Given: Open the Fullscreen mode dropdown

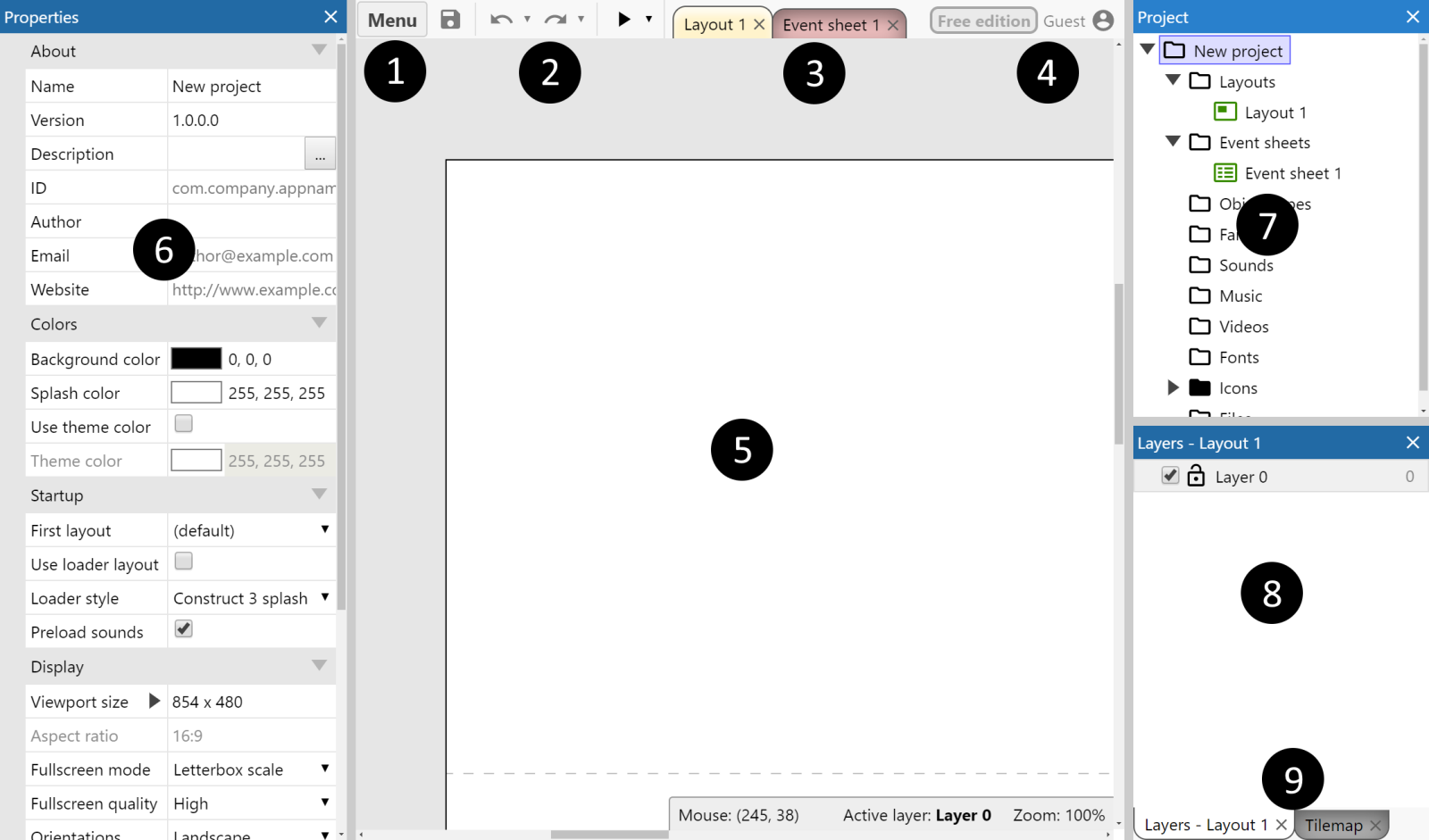Looking at the screenshot, I should 325,769.
